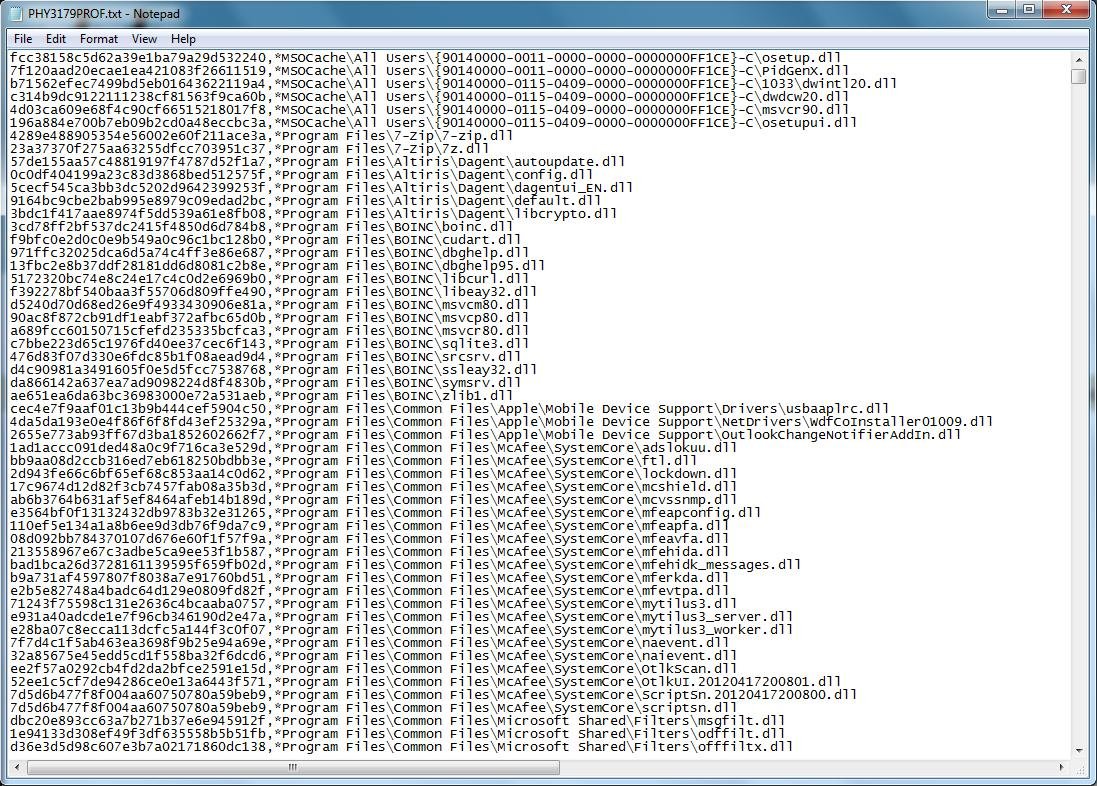Viewport: 1097px width, 786px height.
Task: Place cursor on the 7-zip.dll line
Action: click(x=400, y=135)
